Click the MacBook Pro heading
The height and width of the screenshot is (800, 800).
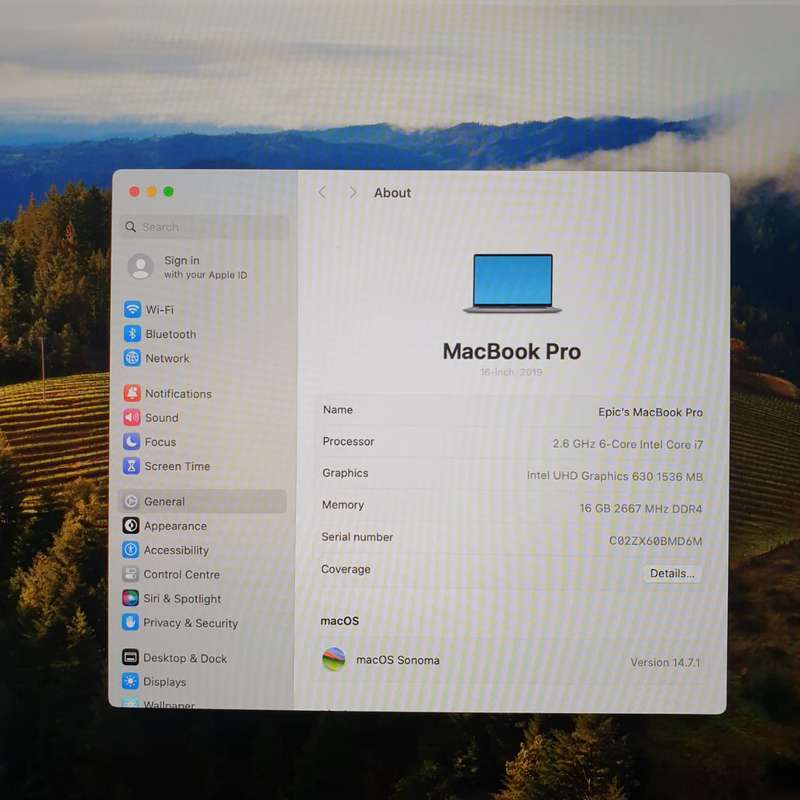point(512,351)
